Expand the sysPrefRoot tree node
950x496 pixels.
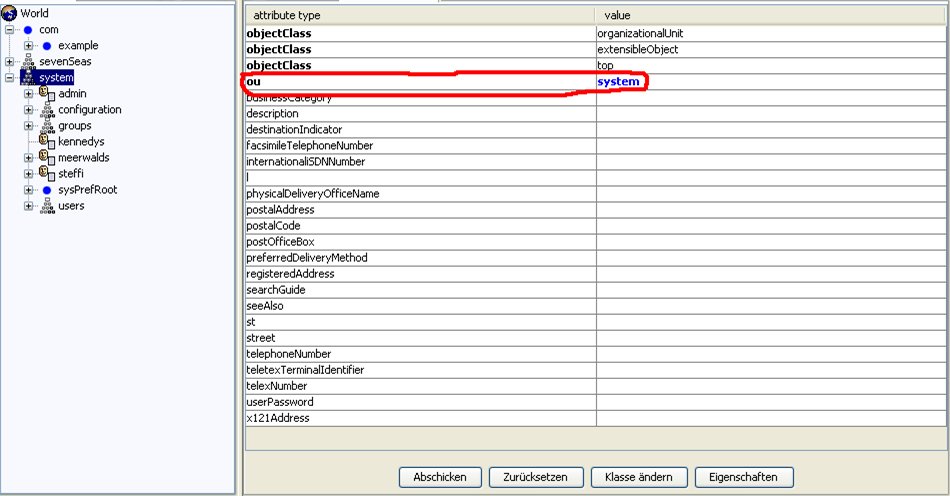pos(28,190)
